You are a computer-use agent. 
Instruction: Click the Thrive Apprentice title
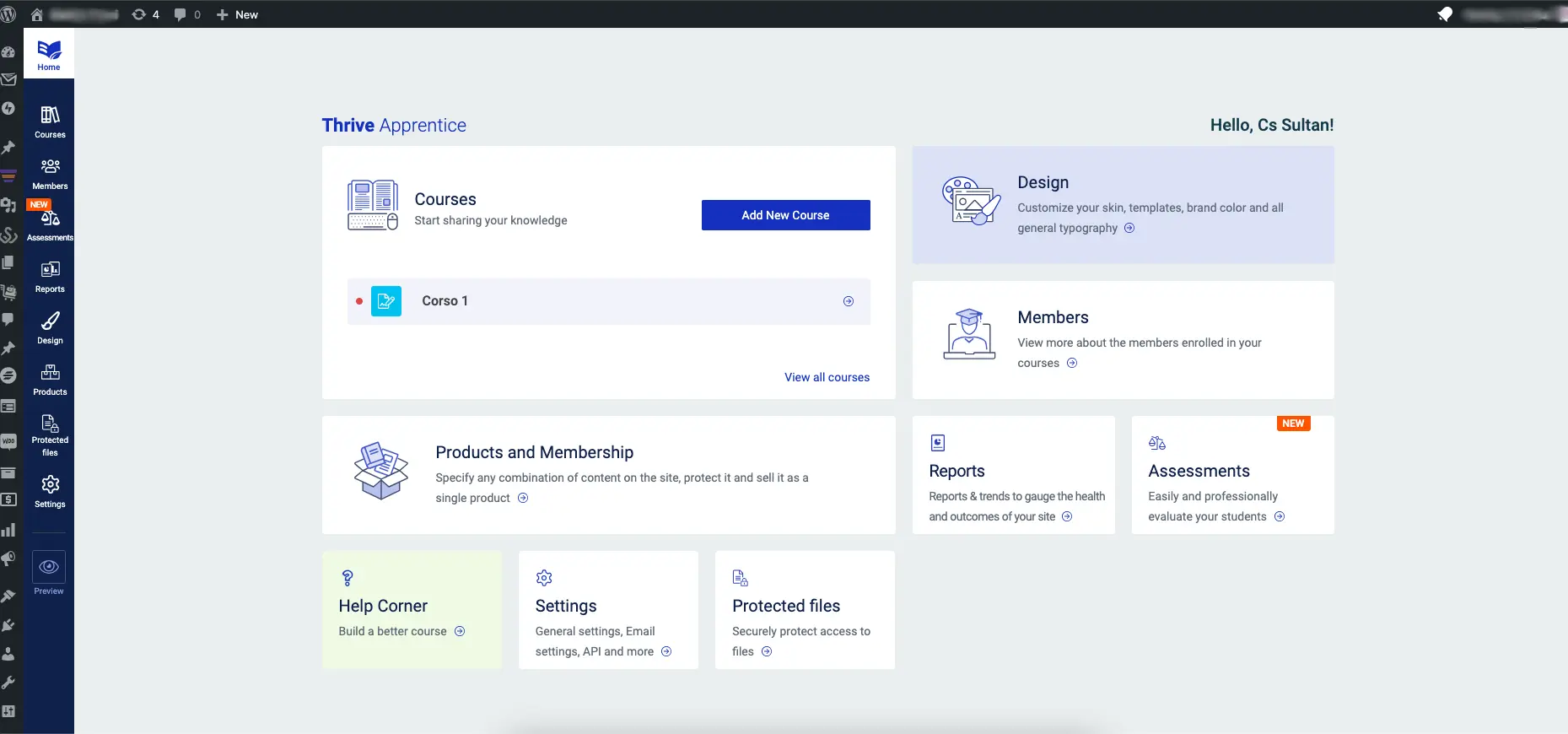point(394,125)
